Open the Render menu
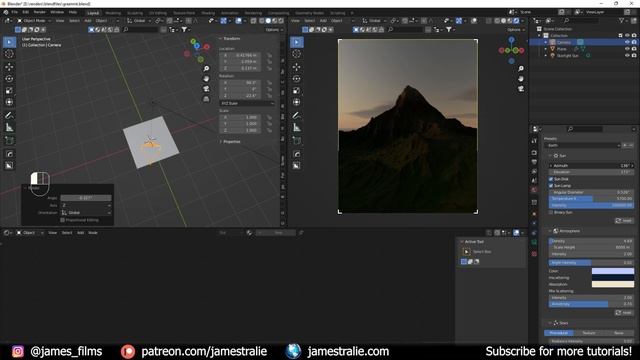Image resolution: width=640 pixels, height=360 pixels. click(x=40, y=12)
